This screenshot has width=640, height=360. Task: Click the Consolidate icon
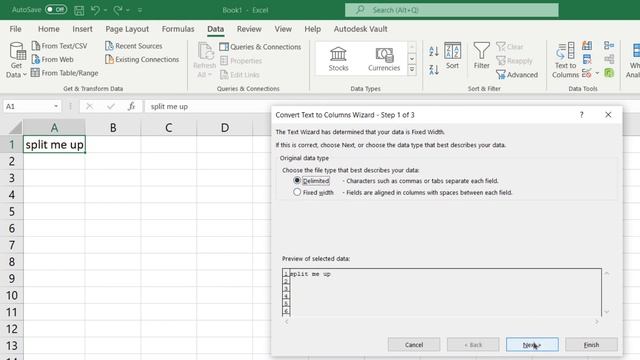pos(609,45)
